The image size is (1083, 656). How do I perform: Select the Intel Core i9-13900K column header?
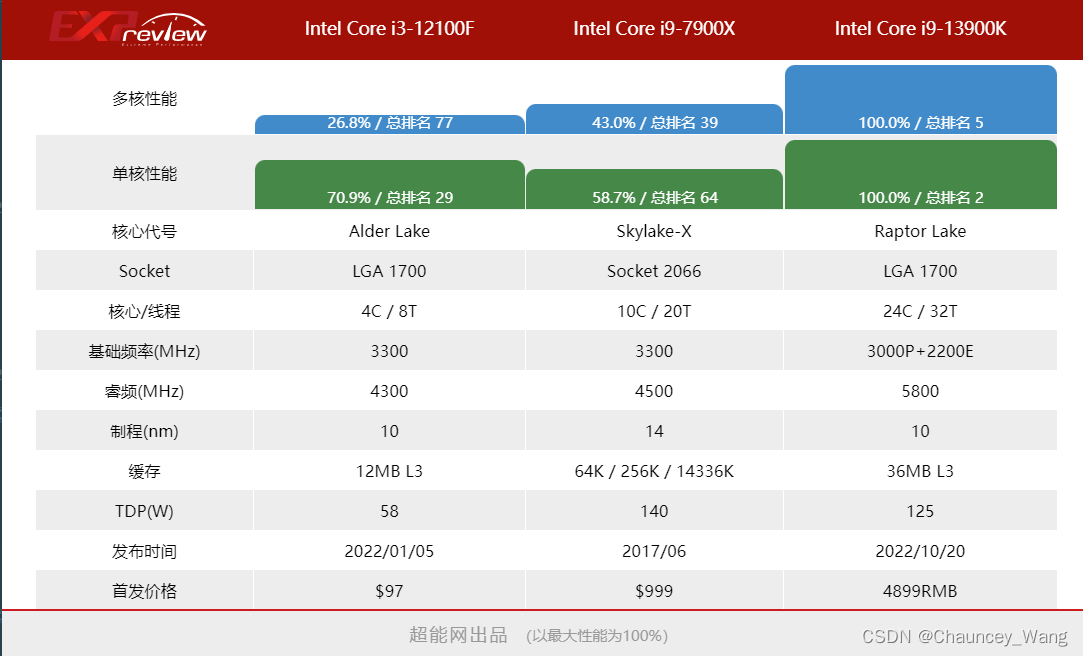coord(920,28)
